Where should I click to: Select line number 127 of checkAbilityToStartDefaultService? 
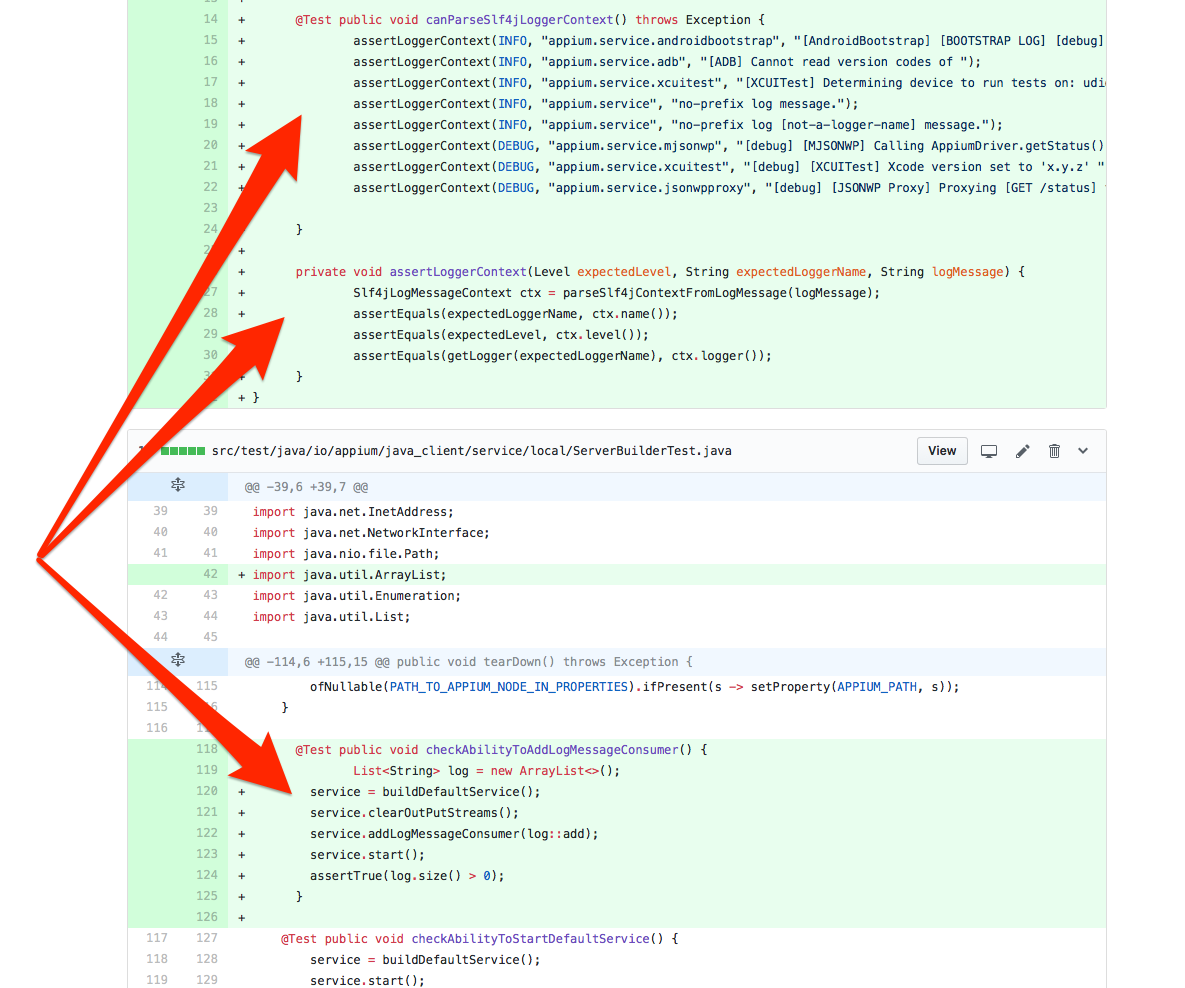(206, 938)
